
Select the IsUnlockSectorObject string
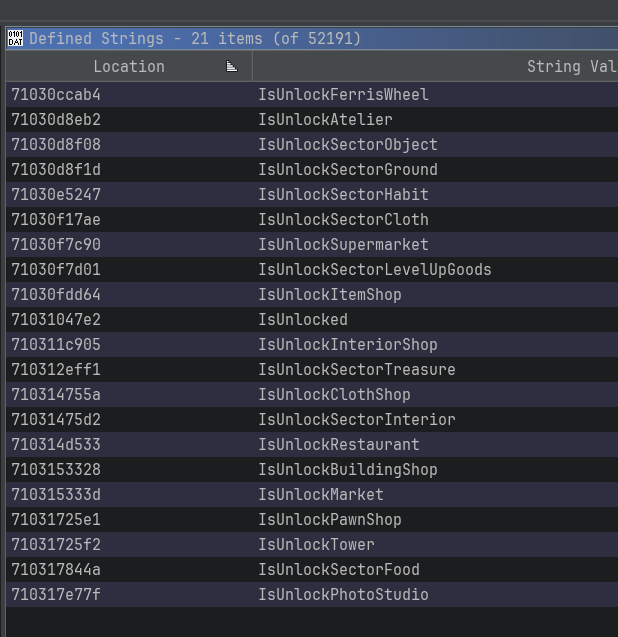pyautogui.click(x=348, y=145)
